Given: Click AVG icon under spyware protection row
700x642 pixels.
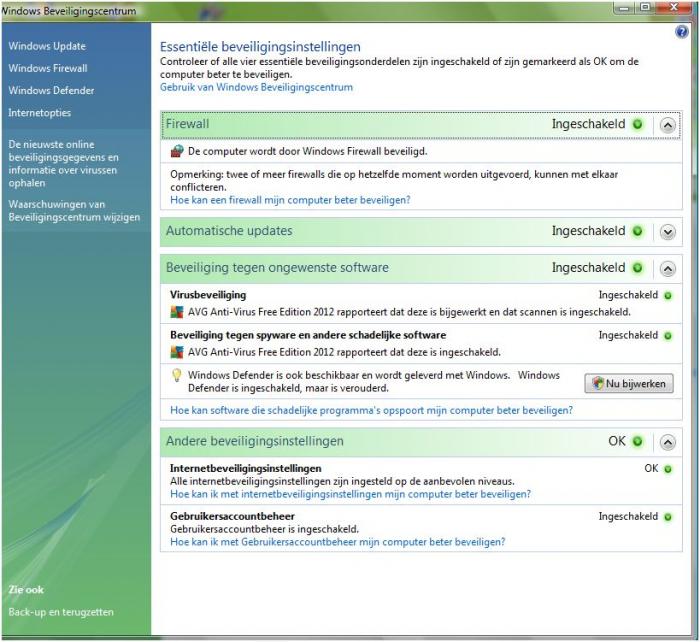Looking at the screenshot, I should pyautogui.click(x=177, y=352).
